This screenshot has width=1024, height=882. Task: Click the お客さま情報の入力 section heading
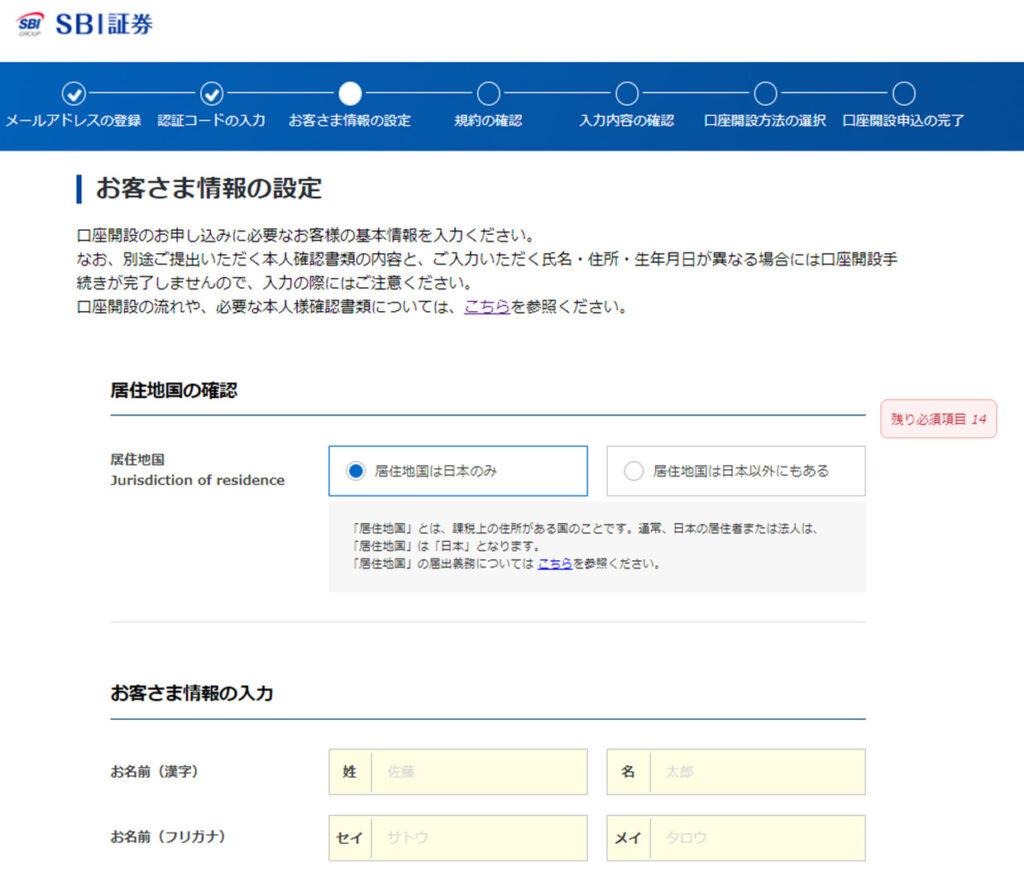pyautogui.click(x=192, y=693)
